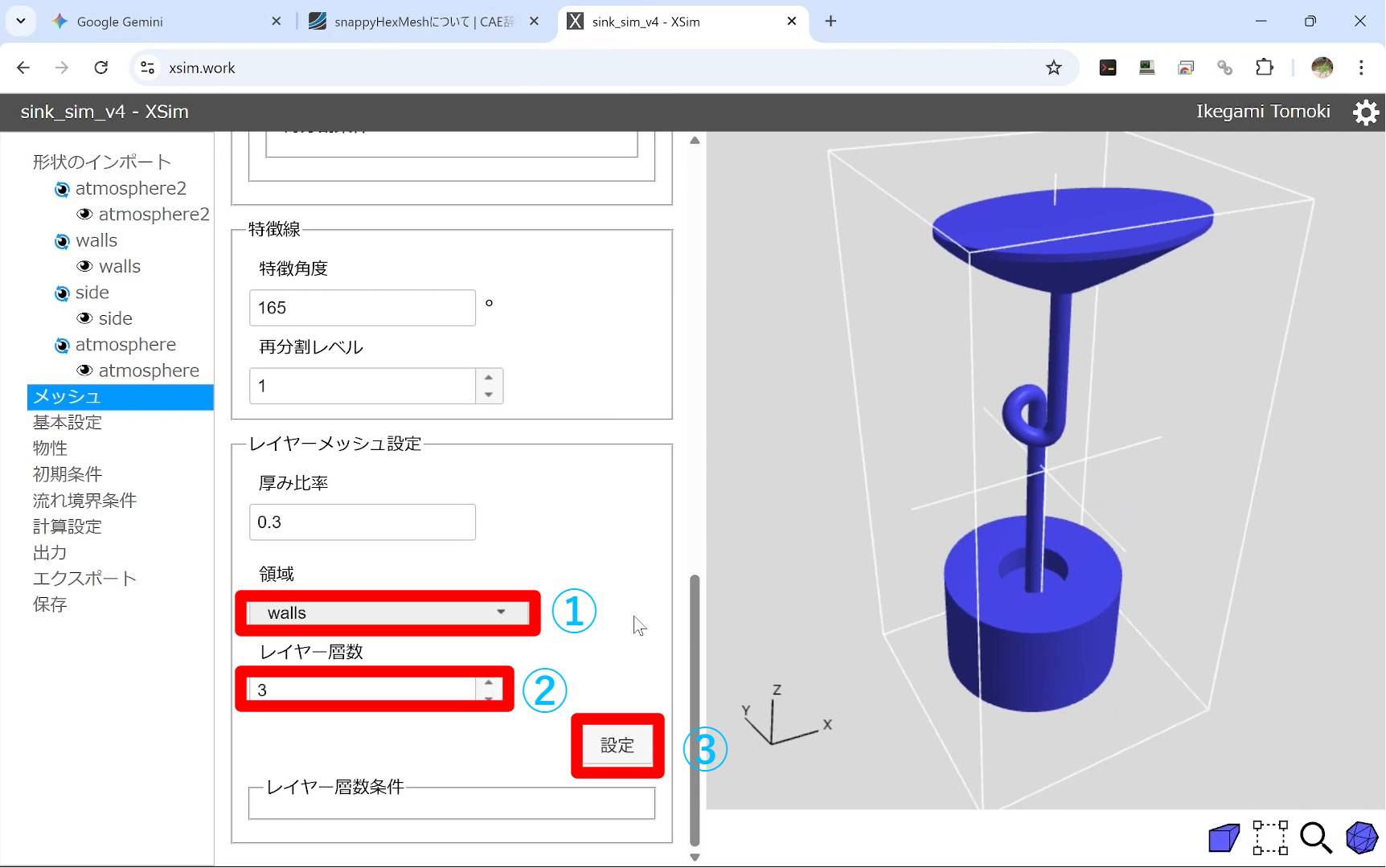Select 基本設定 in the left sidebar
This screenshot has width=1386, height=868.
(68, 423)
